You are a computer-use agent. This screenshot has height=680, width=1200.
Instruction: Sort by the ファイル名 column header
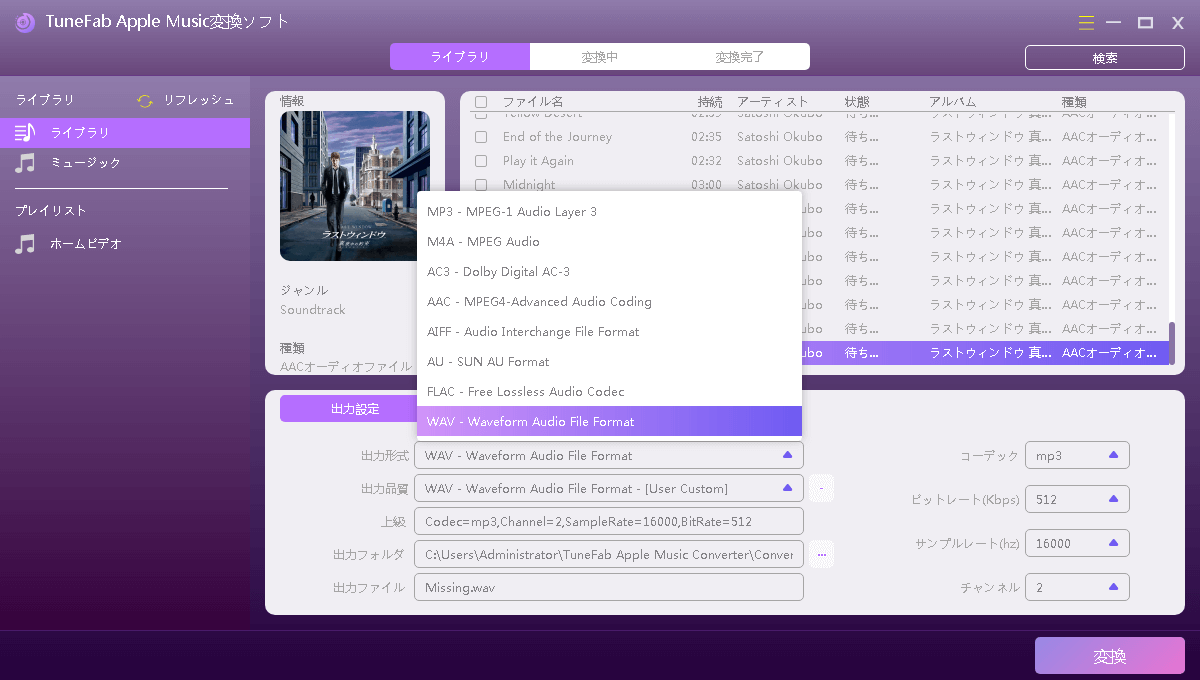533,102
